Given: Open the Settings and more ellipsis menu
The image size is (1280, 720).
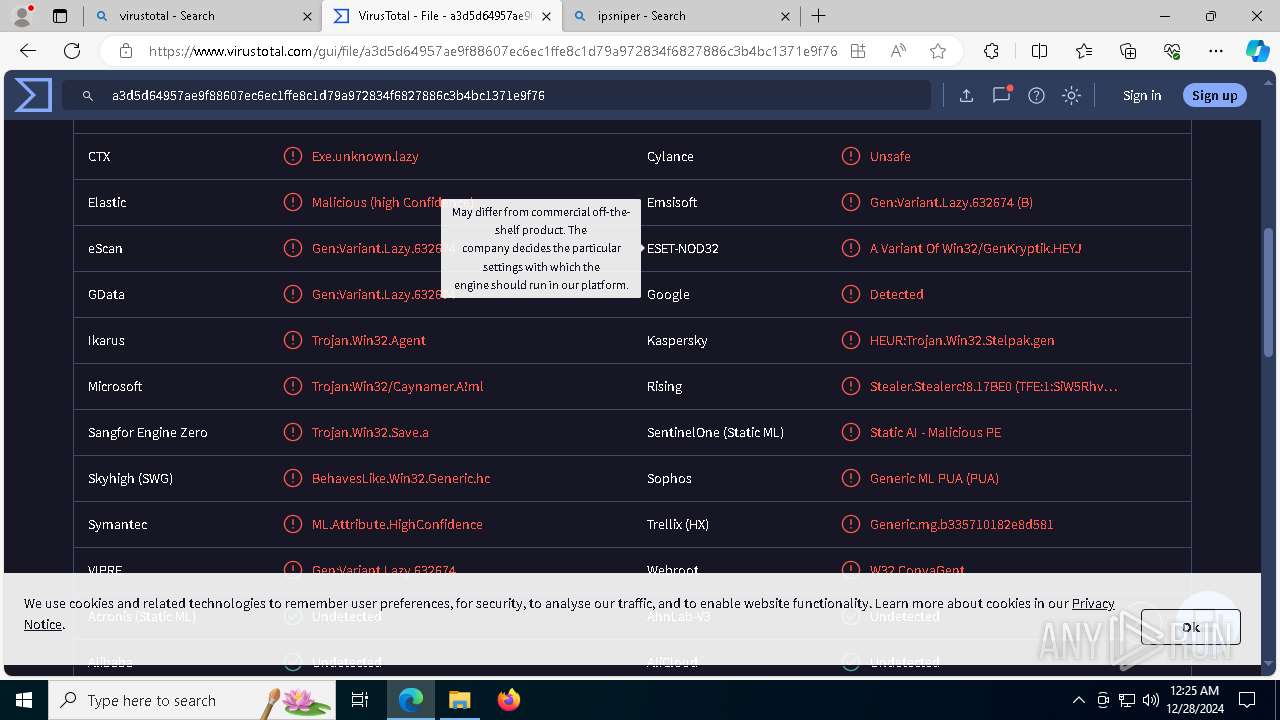Looking at the screenshot, I should (x=1216, y=51).
